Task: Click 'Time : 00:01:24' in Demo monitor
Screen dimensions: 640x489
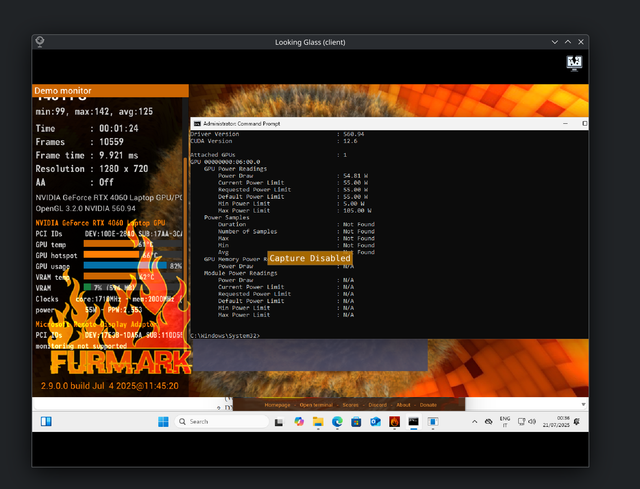Action: 87,128
